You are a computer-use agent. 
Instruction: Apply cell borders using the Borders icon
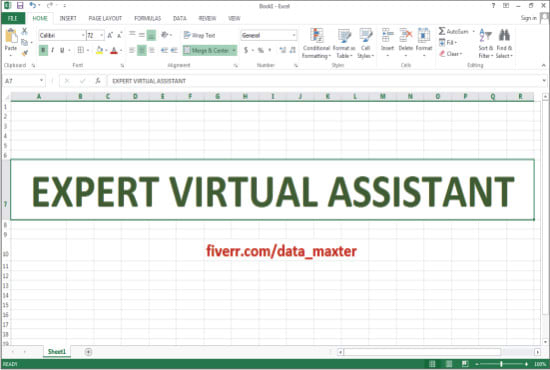(80, 50)
